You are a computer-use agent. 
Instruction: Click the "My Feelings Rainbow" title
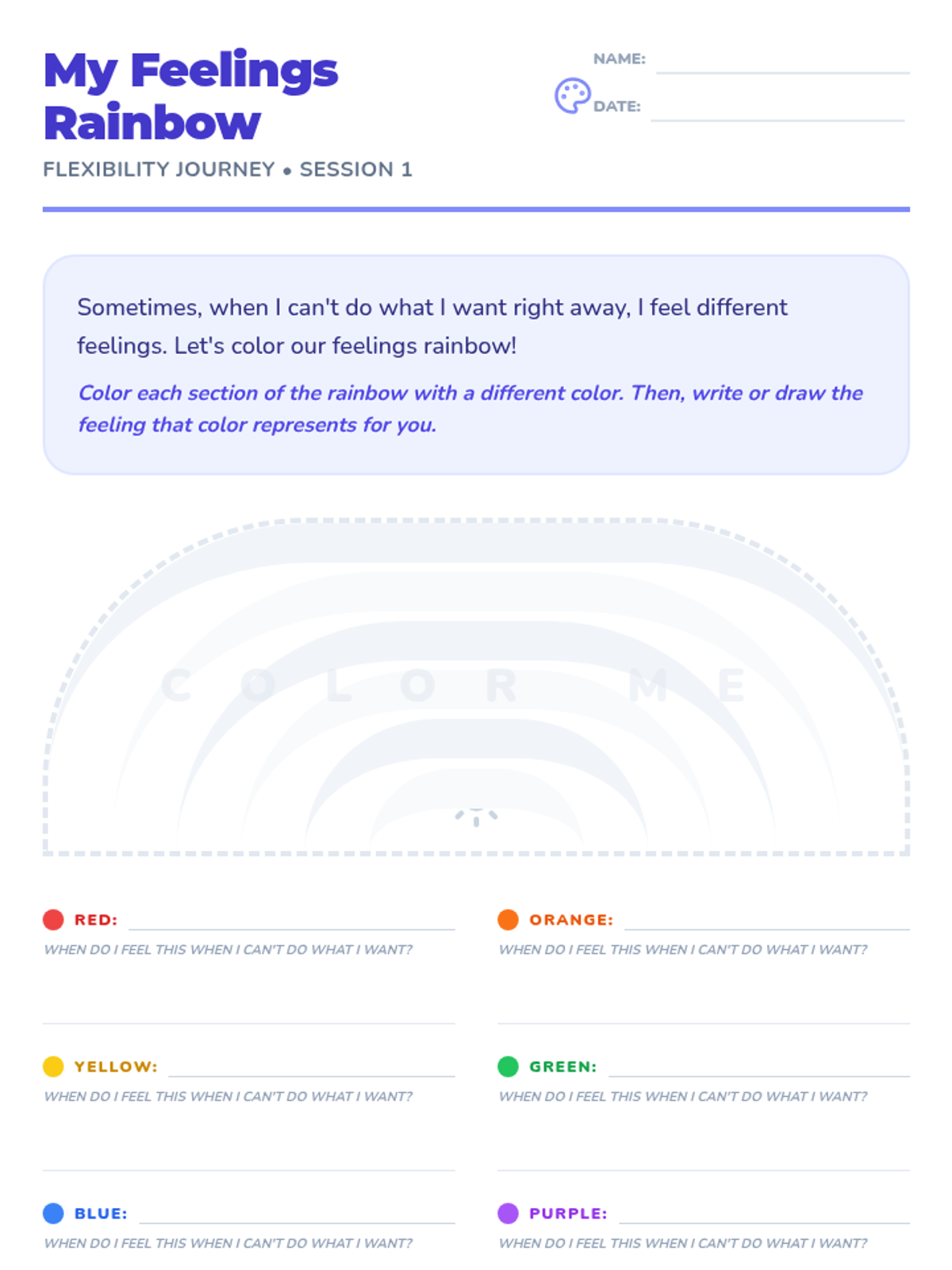190,95
